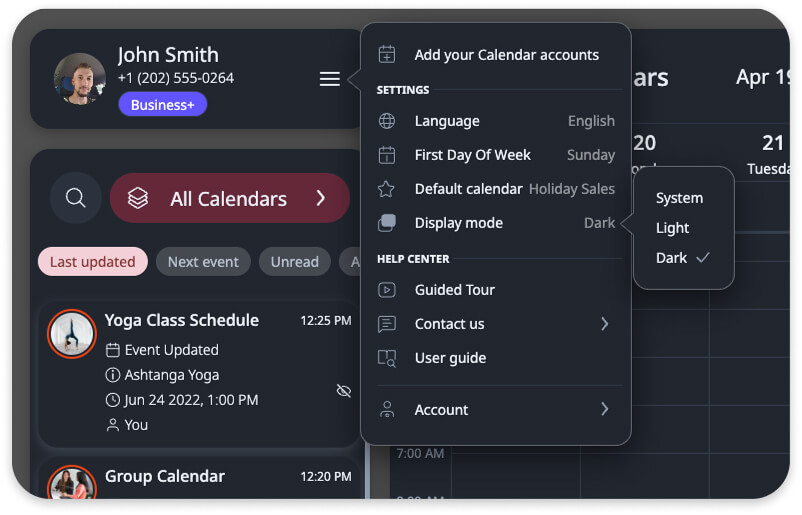The image size is (802, 515).
Task: Open the User guide entry
Action: [x=496, y=358]
